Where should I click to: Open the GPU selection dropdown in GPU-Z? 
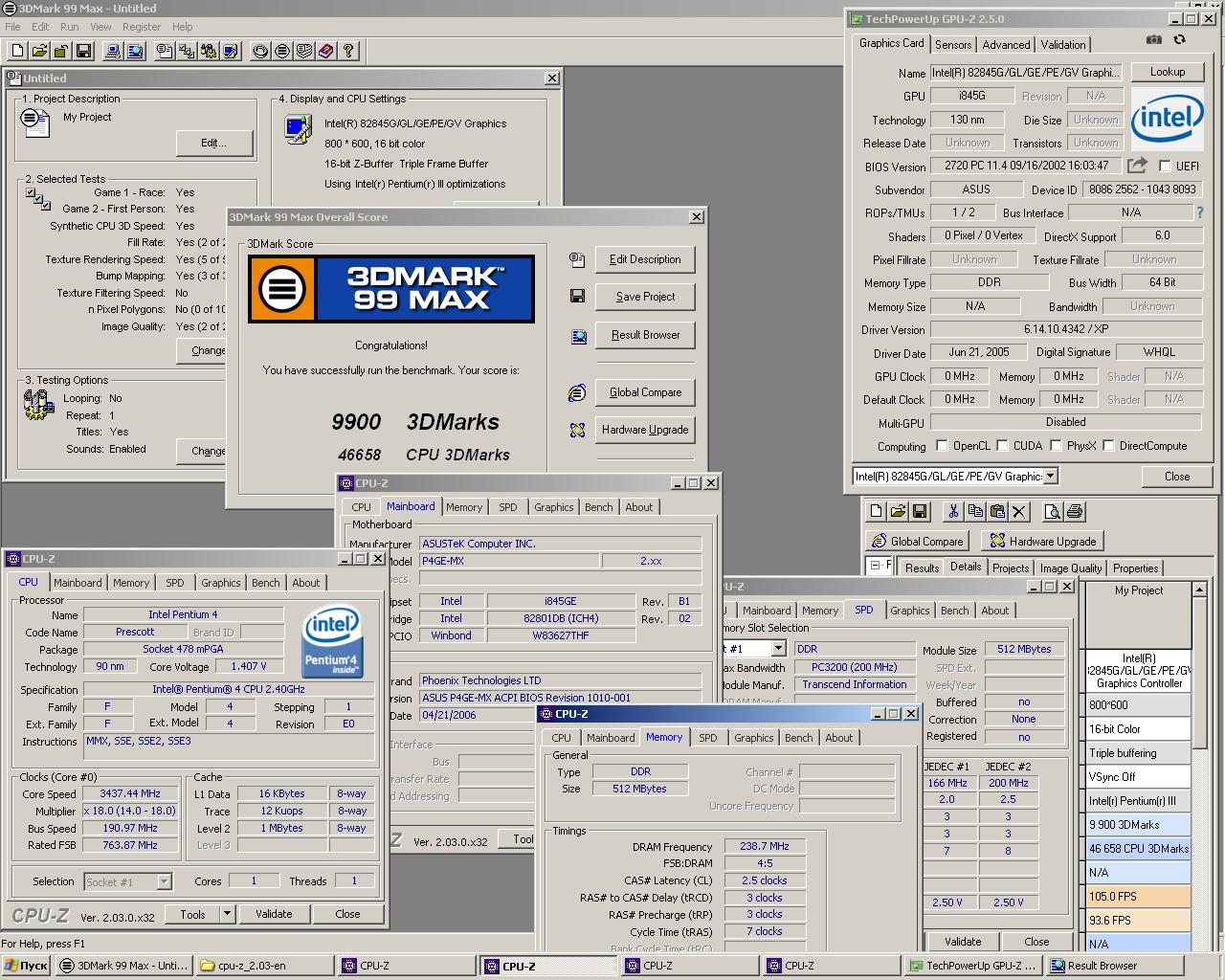(x=1050, y=476)
